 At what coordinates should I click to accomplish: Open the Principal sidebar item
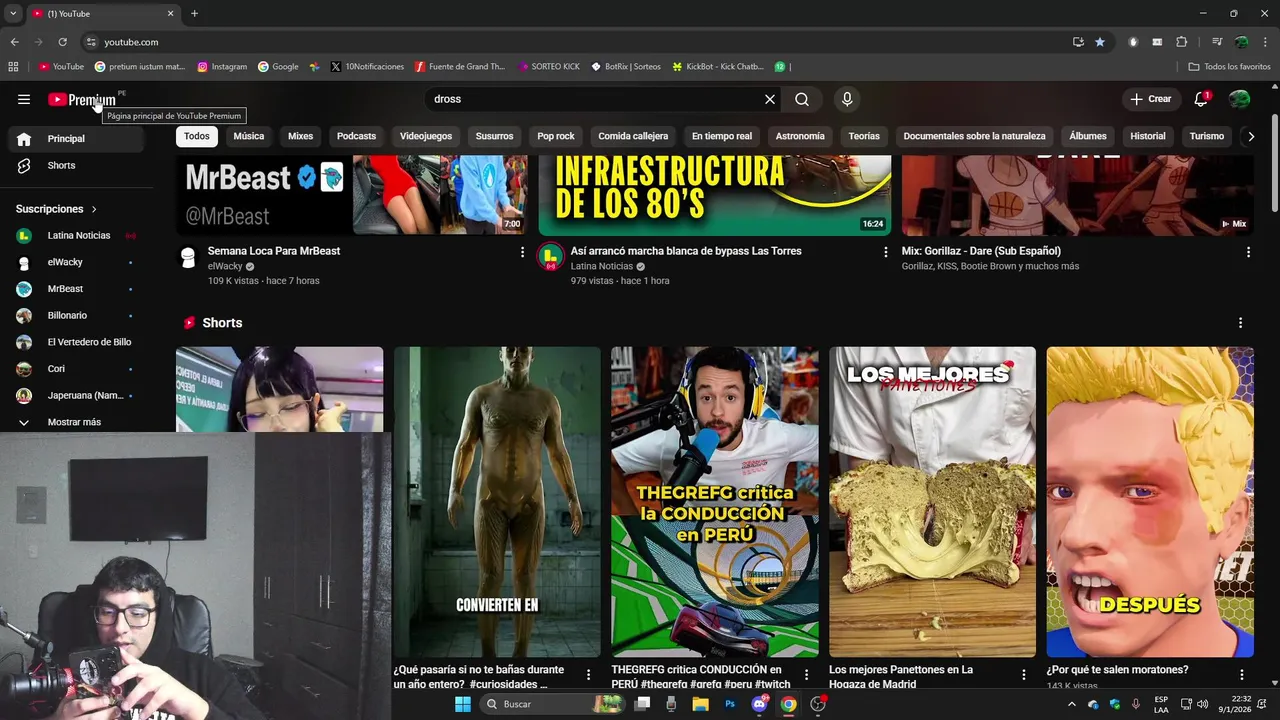pos(76,138)
